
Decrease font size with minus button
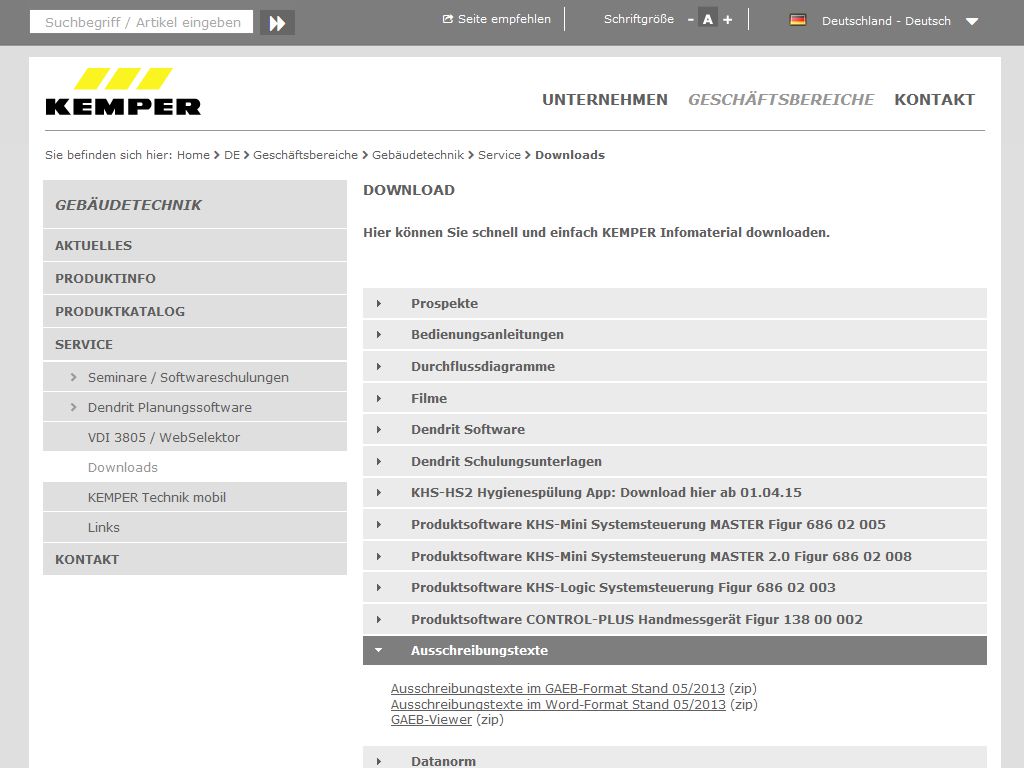tap(690, 20)
